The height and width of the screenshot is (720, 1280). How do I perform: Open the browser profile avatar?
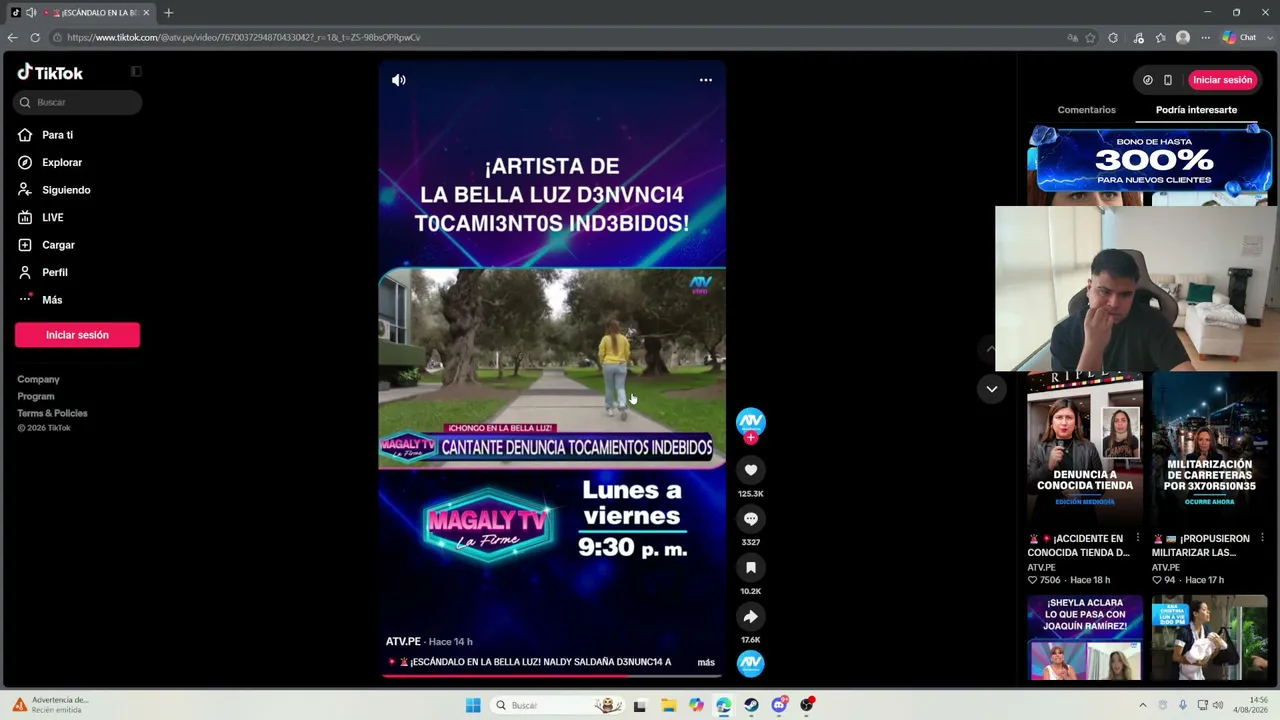tap(1183, 37)
